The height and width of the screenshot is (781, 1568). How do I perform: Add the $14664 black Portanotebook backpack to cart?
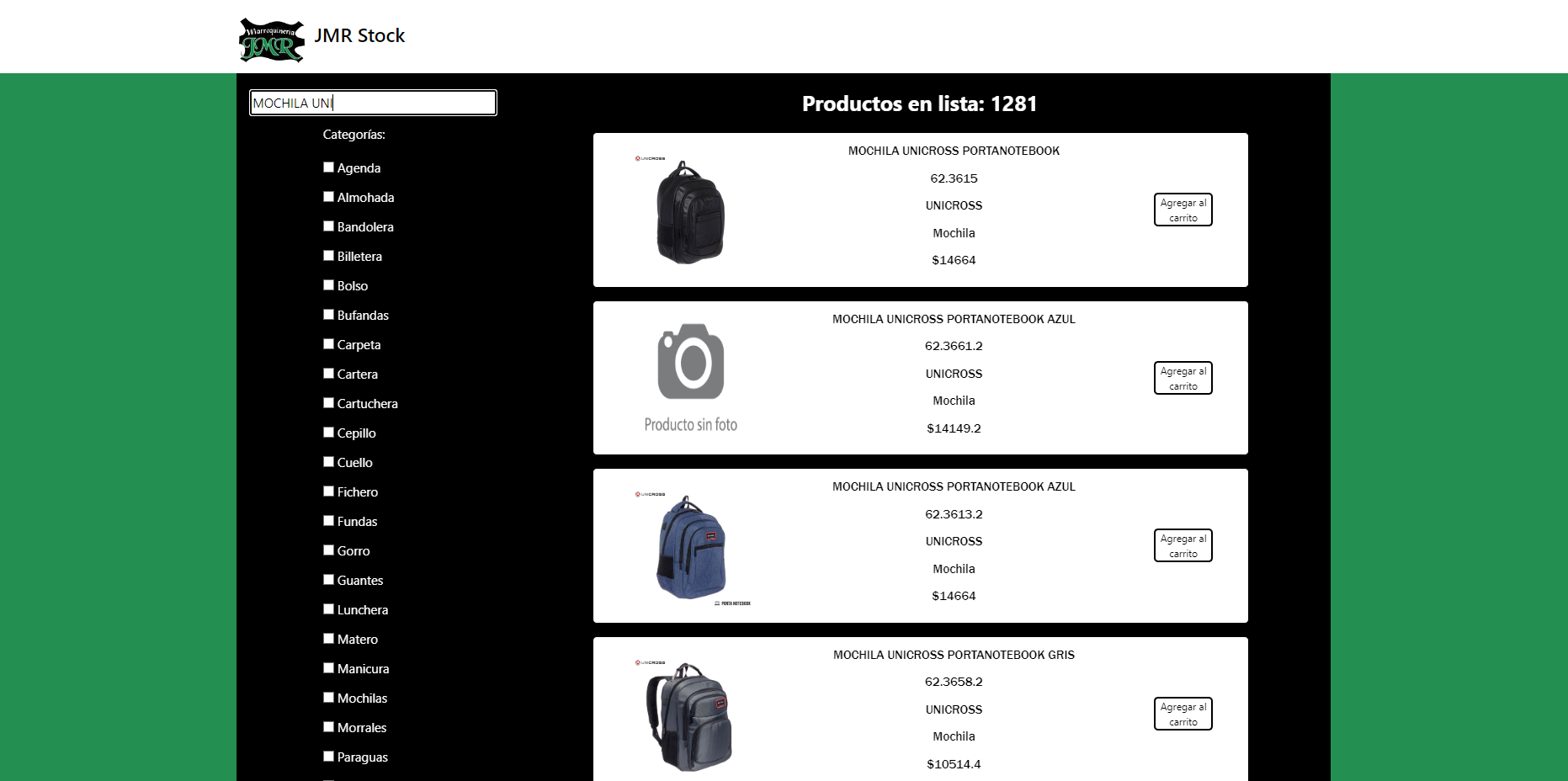pos(1183,210)
